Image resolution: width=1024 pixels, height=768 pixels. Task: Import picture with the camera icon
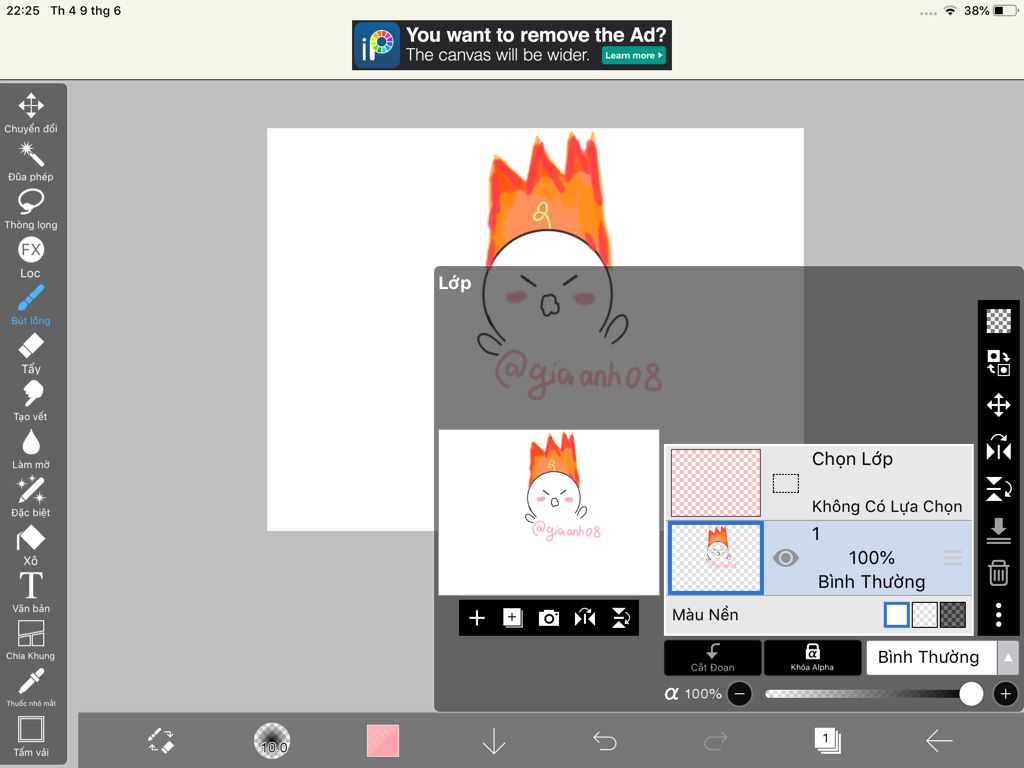point(549,618)
